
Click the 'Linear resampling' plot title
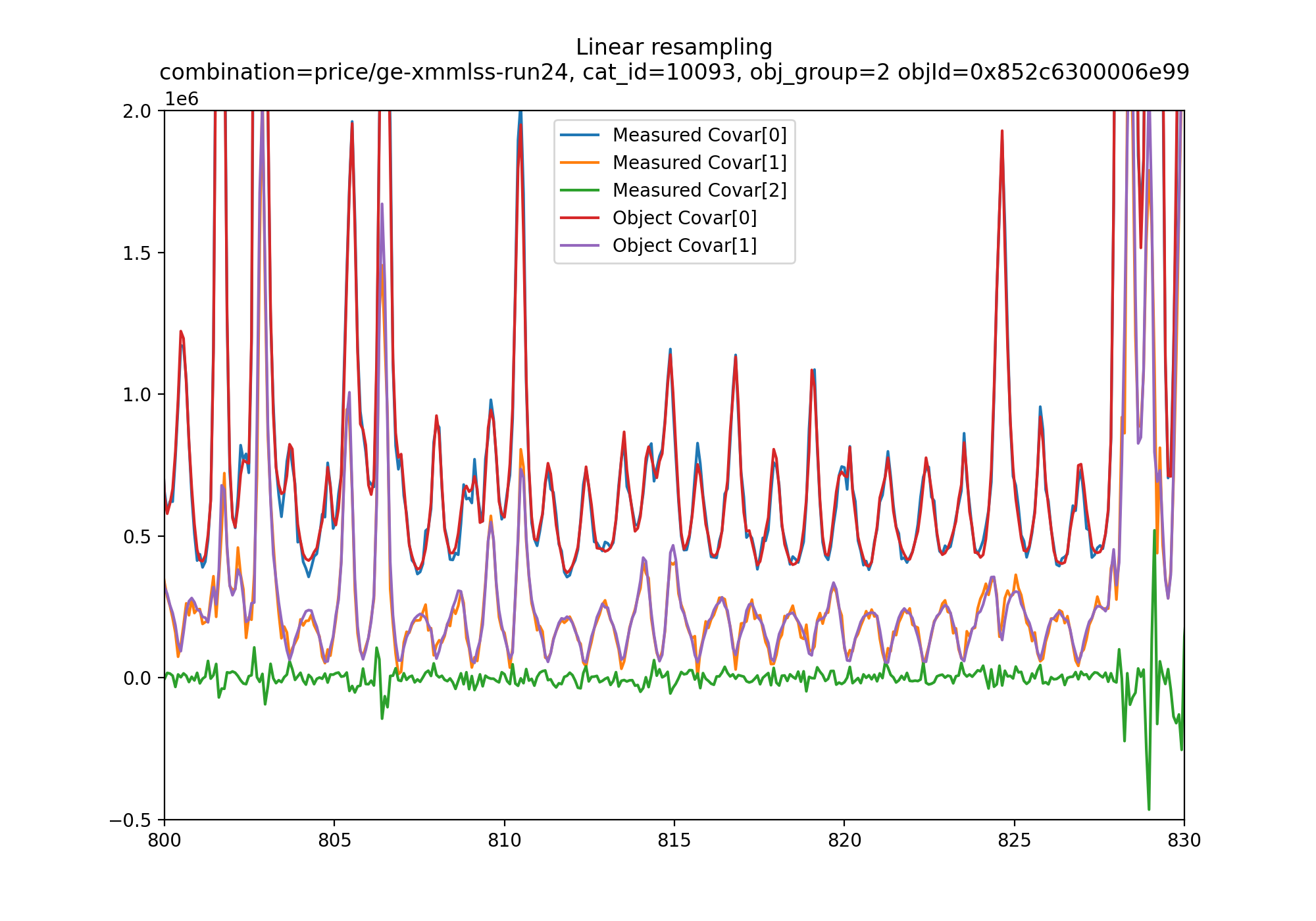coord(674,47)
